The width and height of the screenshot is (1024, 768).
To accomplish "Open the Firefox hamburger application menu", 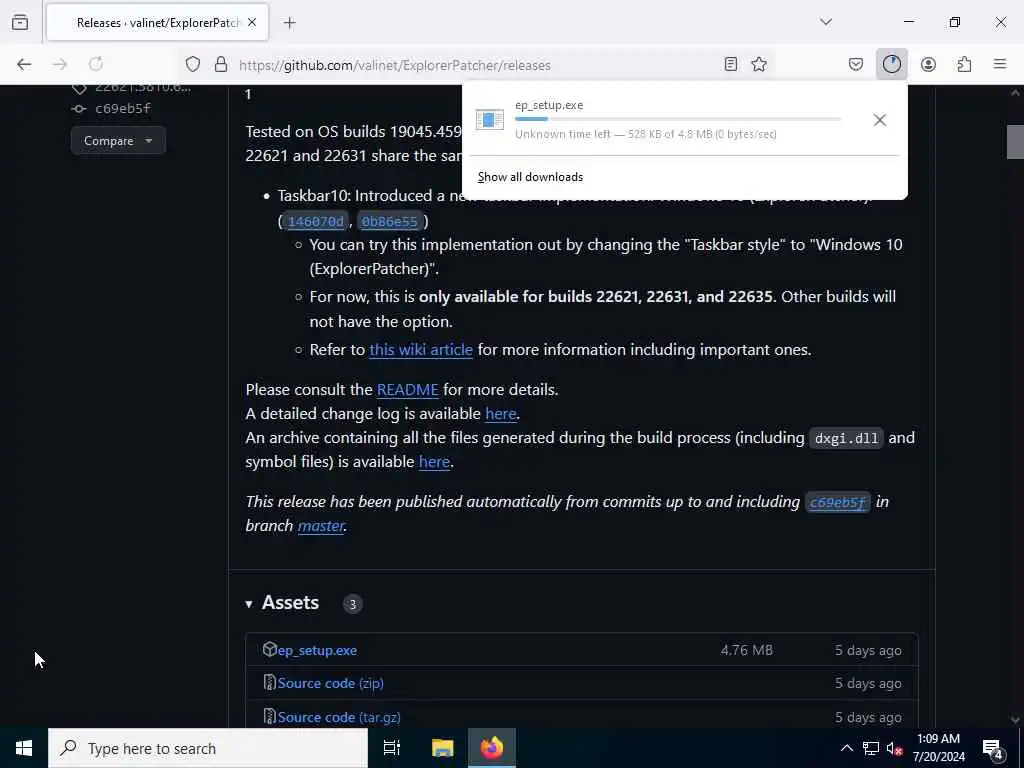I will pyautogui.click(x=1000, y=64).
